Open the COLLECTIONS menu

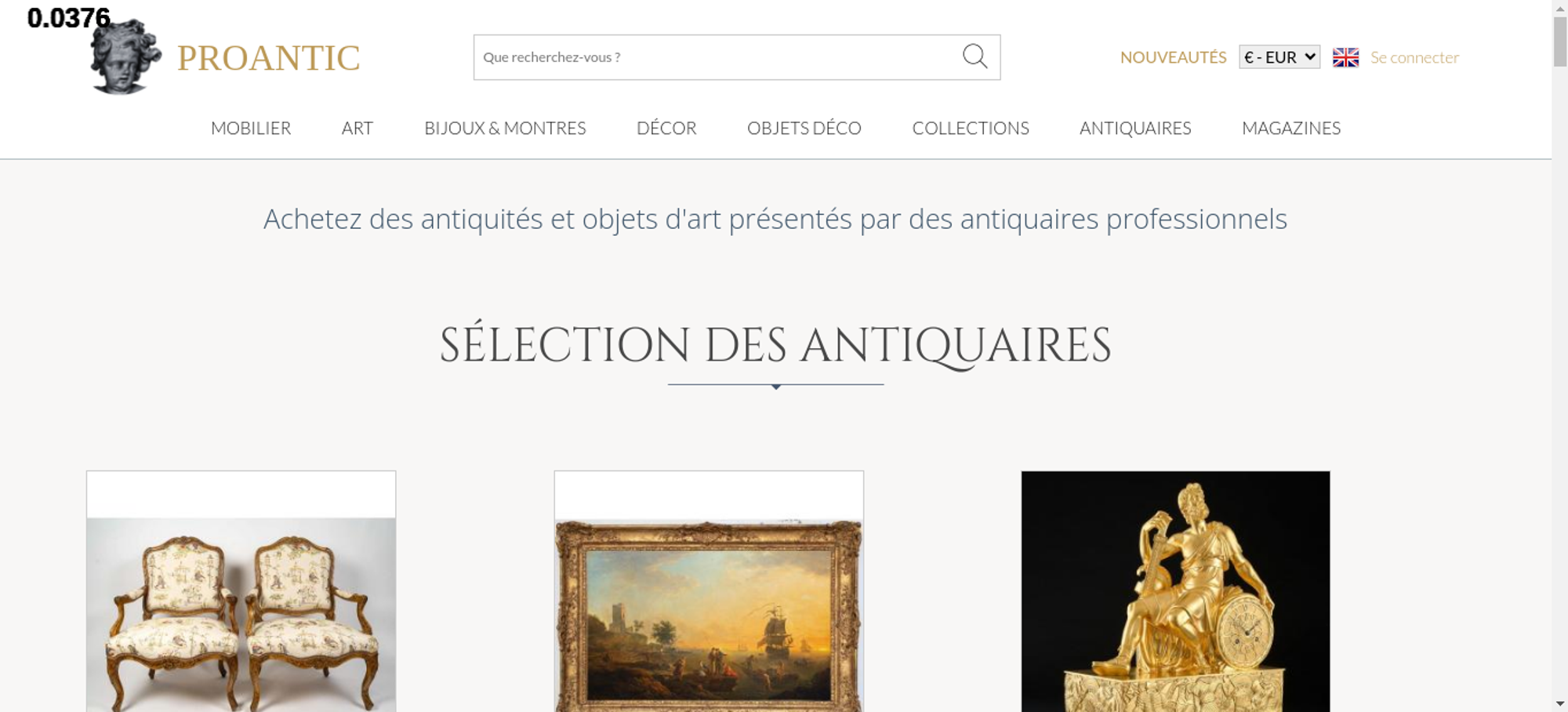(971, 128)
